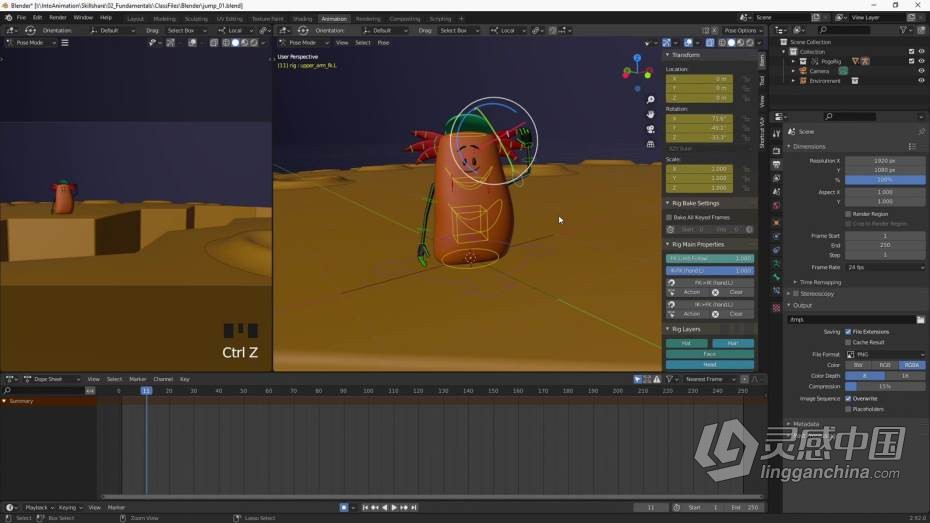The width and height of the screenshot is (930, 523).
Task: Hide Environment in outliner with eye
Action: point(921,81)
